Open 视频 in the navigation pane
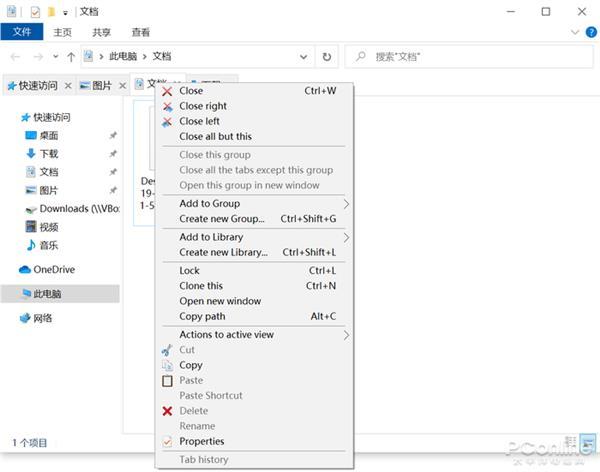The image size is (600, 472). coord(42,227)
